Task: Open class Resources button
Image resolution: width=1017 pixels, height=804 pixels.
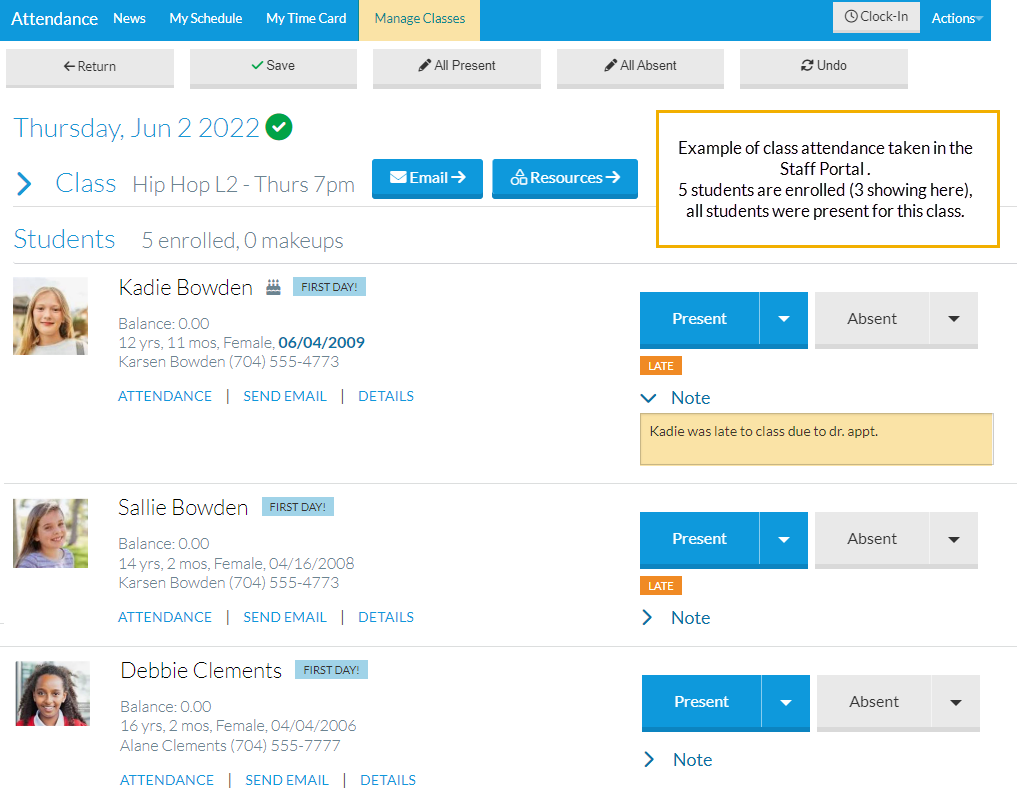Action: [x=565, y=178]
